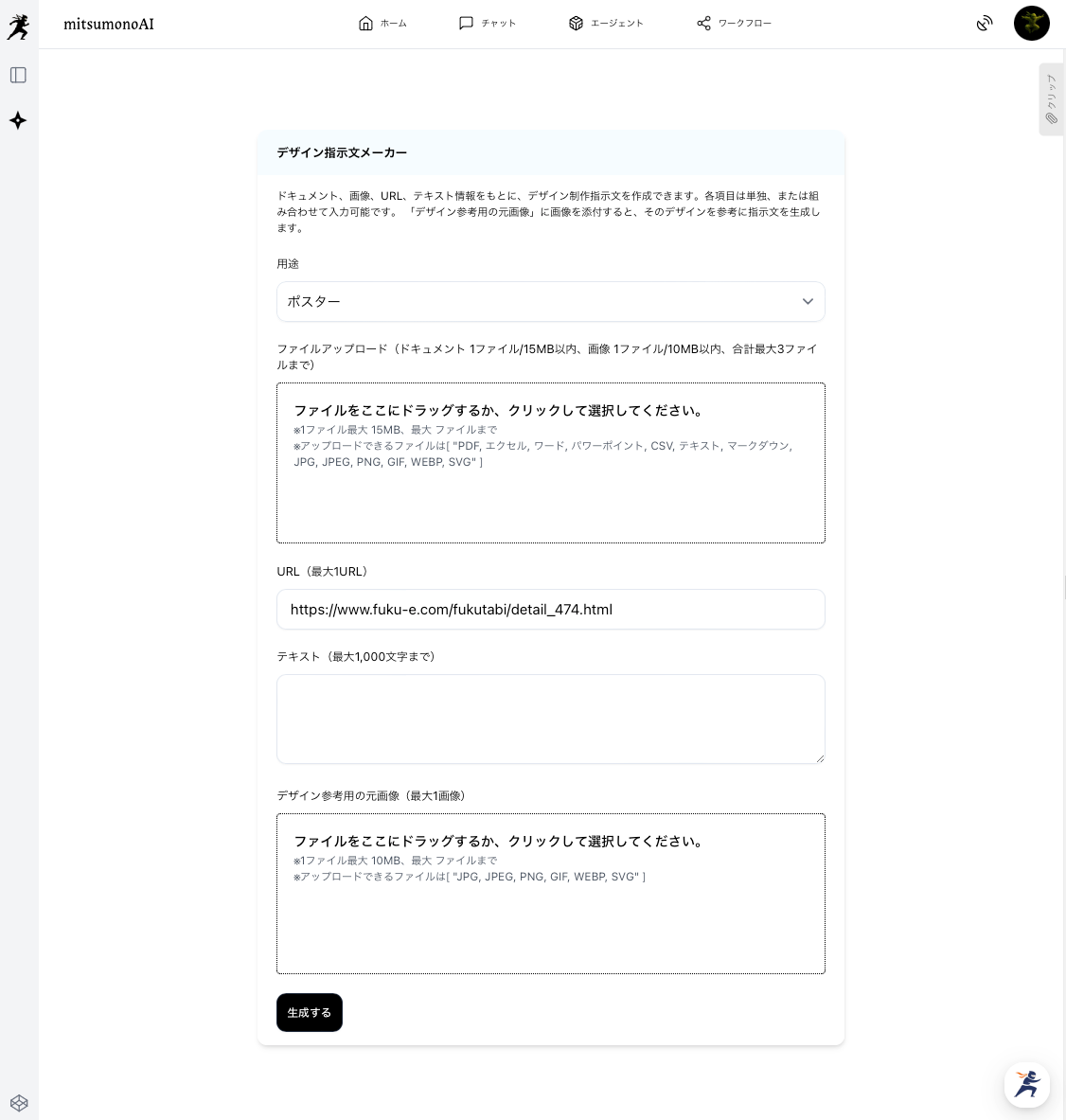Click the running ninja logo icon
1066x1120 pixels.
coord(18,27)
